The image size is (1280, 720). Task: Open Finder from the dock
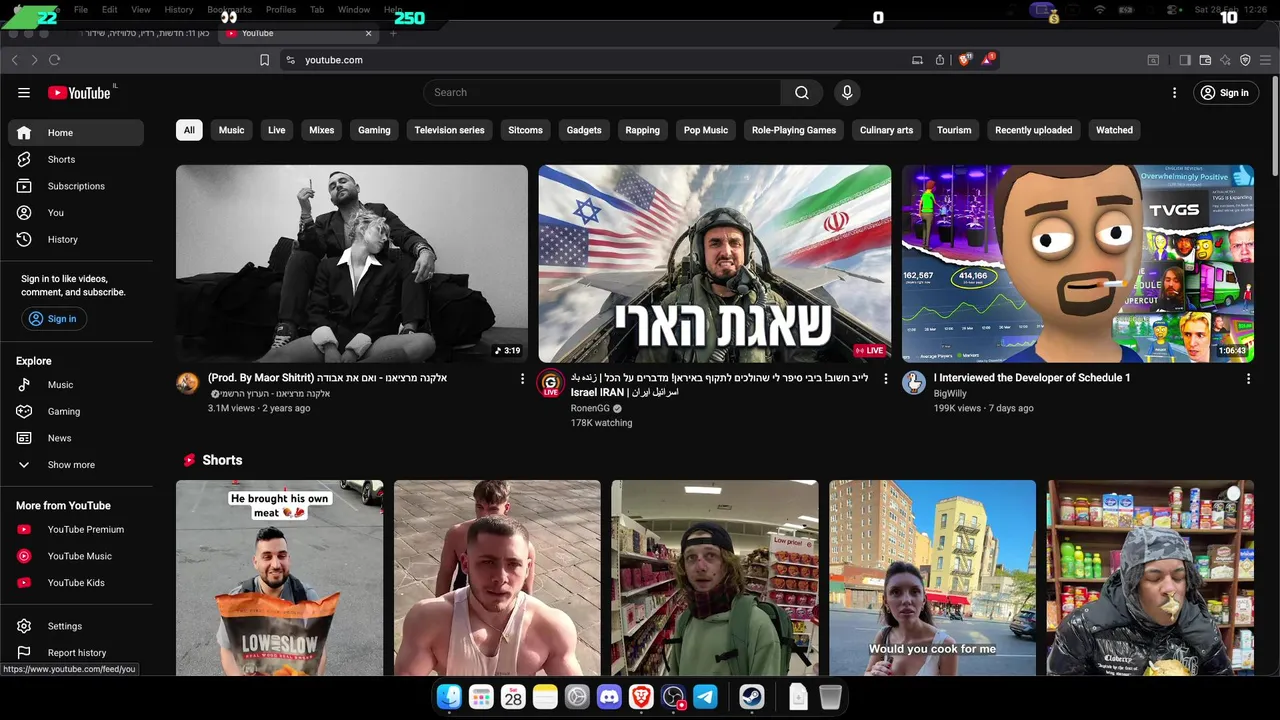449,697
